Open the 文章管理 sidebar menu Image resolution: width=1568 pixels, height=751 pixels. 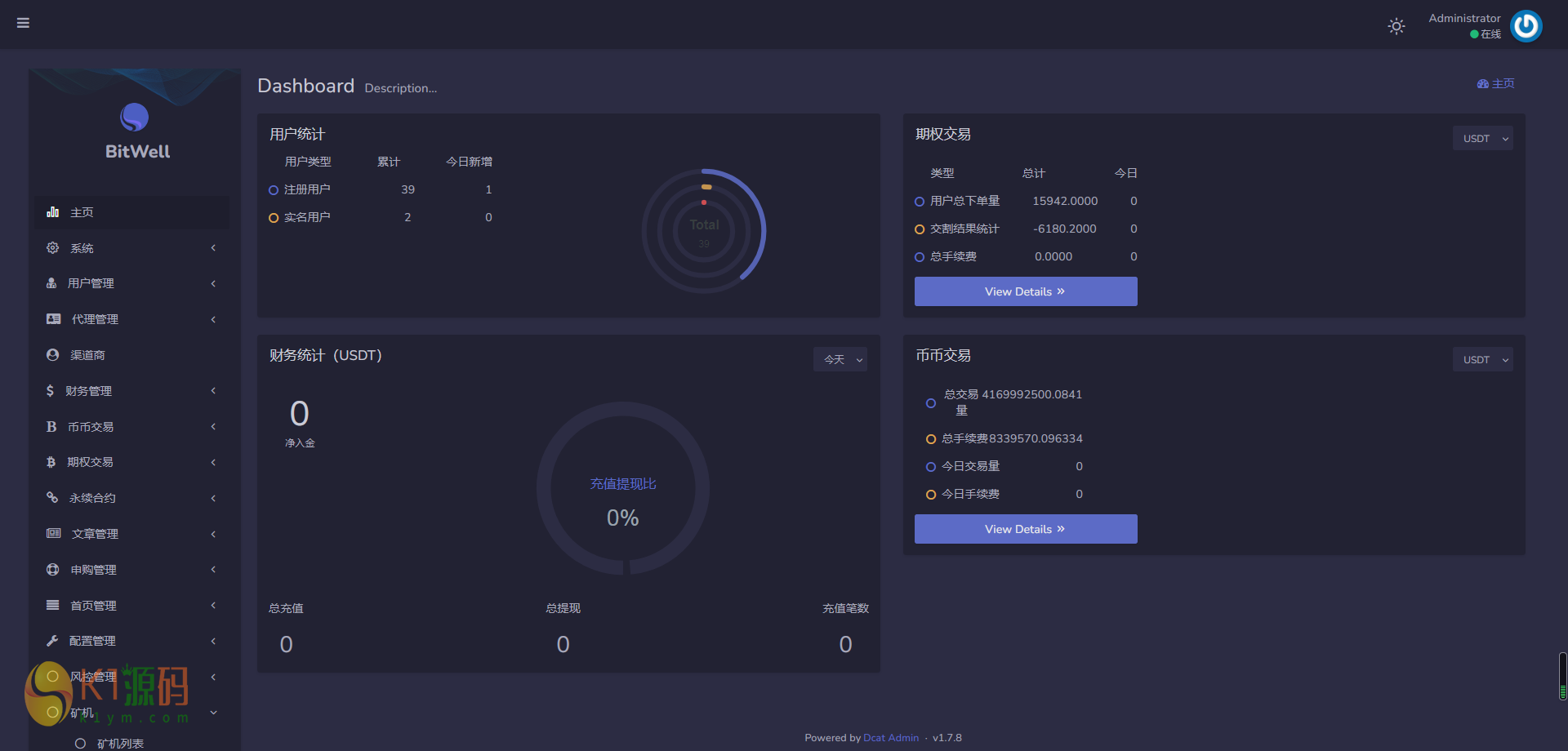click(132, 534)
